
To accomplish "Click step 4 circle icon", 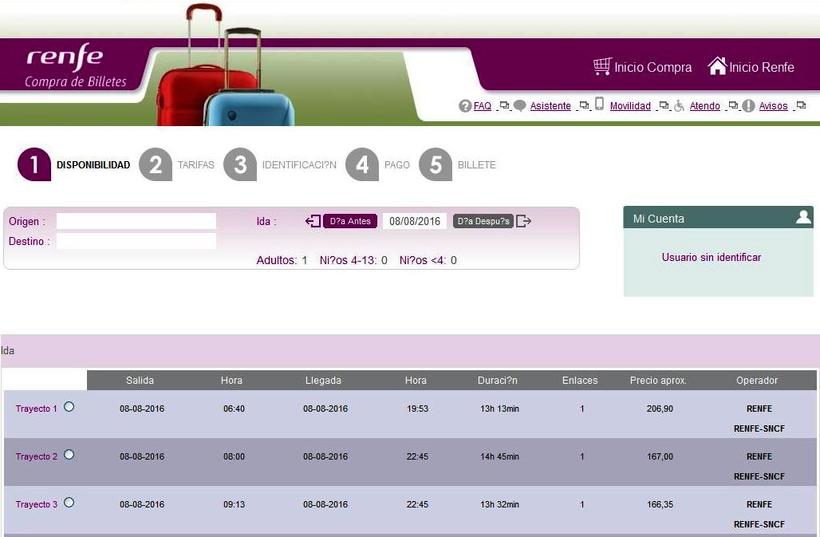I will (362, 164).
